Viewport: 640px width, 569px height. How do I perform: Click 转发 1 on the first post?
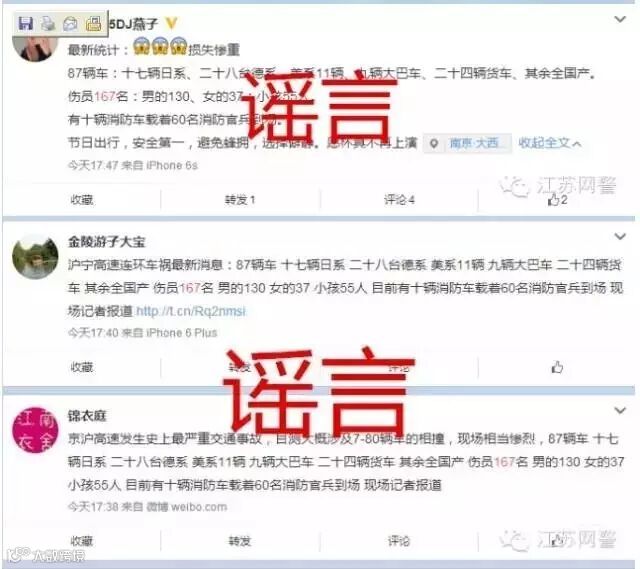(x=240, y=200)
